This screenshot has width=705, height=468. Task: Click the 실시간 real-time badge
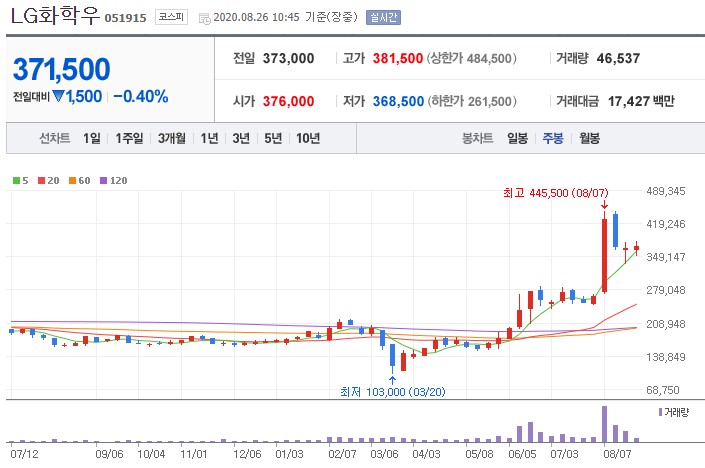coord(383,18)
